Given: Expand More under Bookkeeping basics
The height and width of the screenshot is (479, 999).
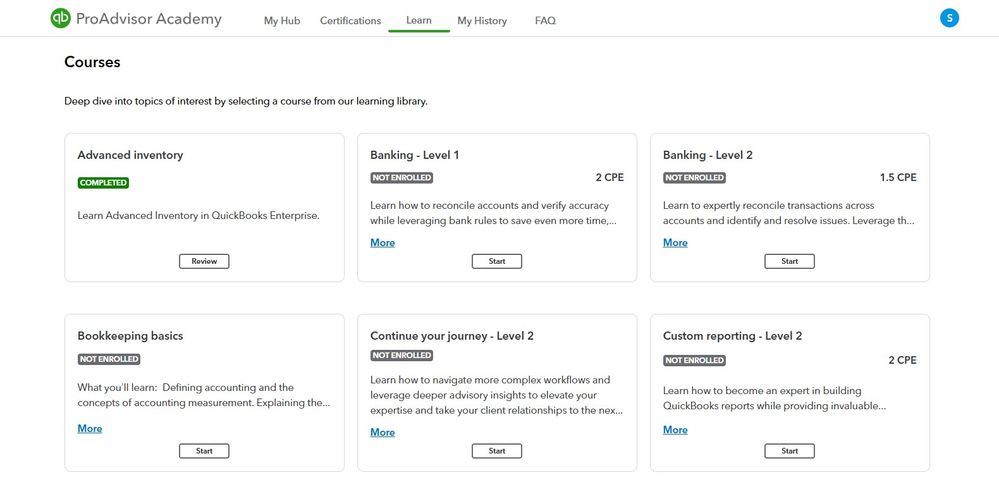Looking at the screenshot, I should click(x=90, y=429).
